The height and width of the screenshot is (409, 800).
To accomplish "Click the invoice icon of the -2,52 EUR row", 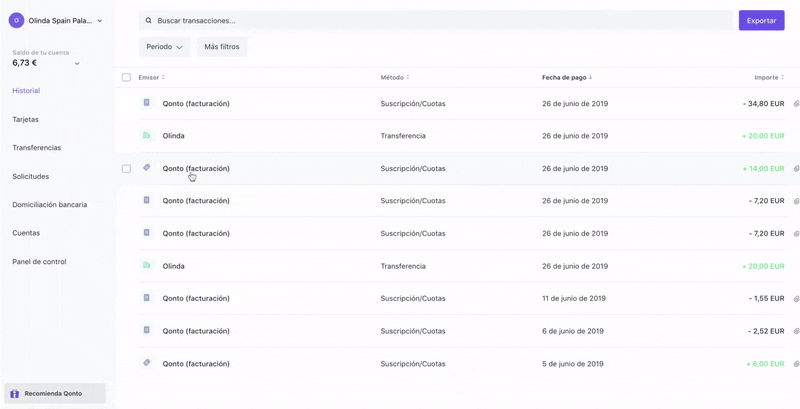I will 146,330.
